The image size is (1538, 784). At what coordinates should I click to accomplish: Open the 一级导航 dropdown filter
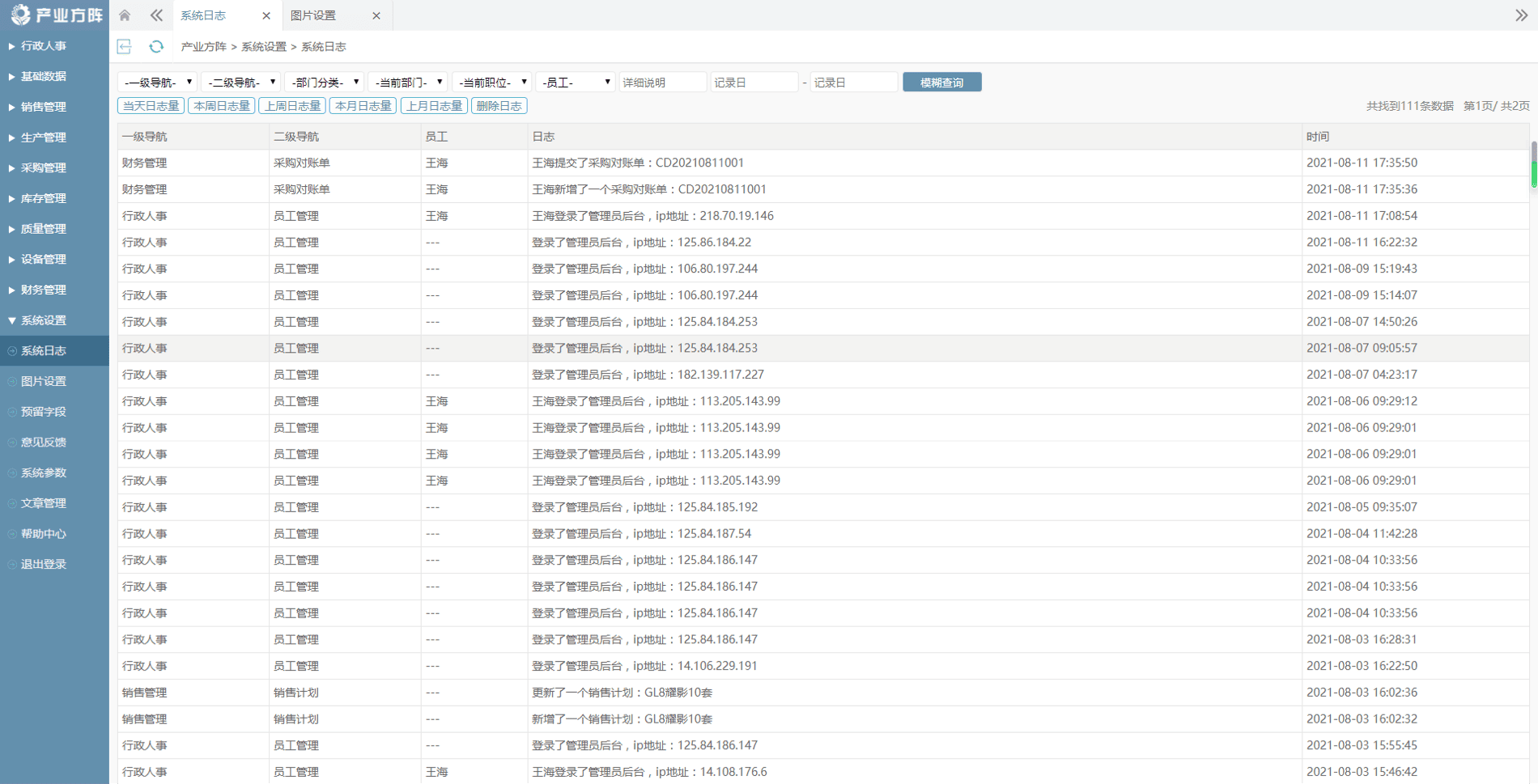click(x=158, y=83)
